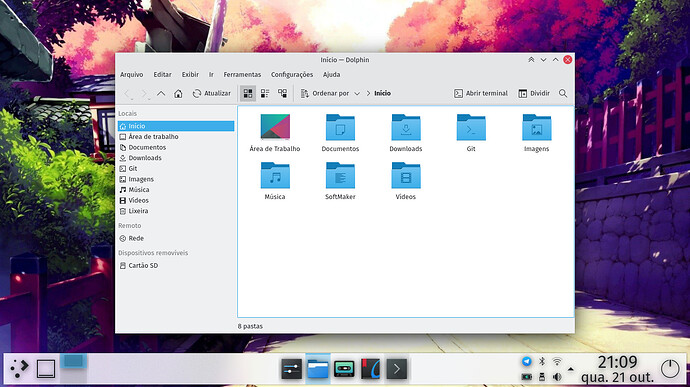Click breadcrumb arrow before Início
Viewport: 690px width, 387px height.
point(368,93)
